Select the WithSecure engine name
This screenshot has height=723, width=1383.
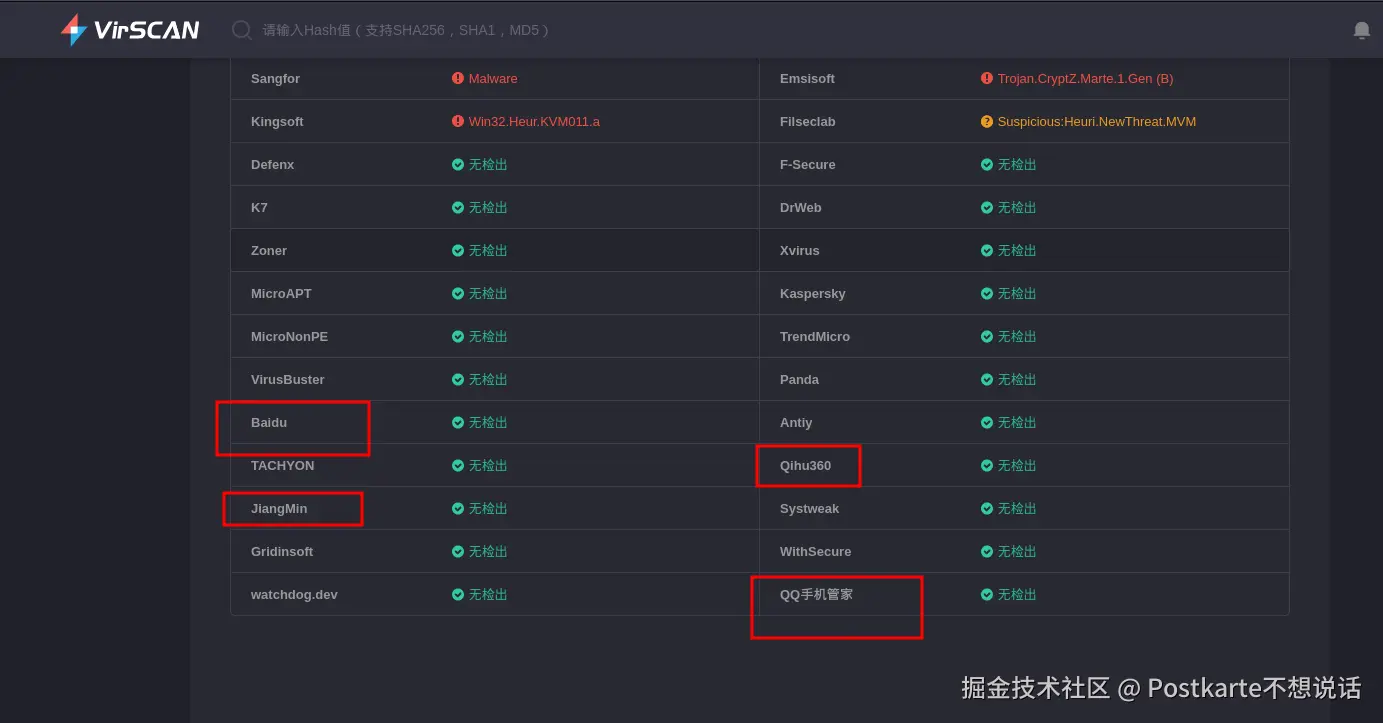click(815, 551)
